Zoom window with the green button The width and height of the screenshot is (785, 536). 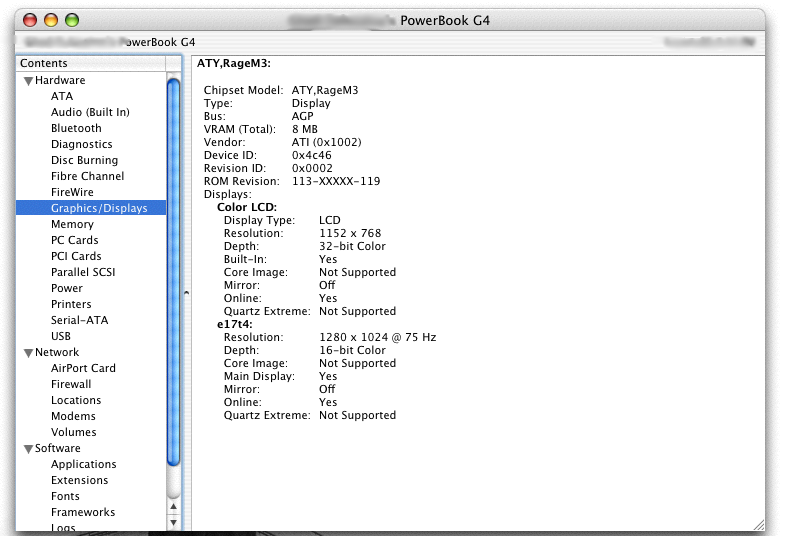tap(72, 21)
